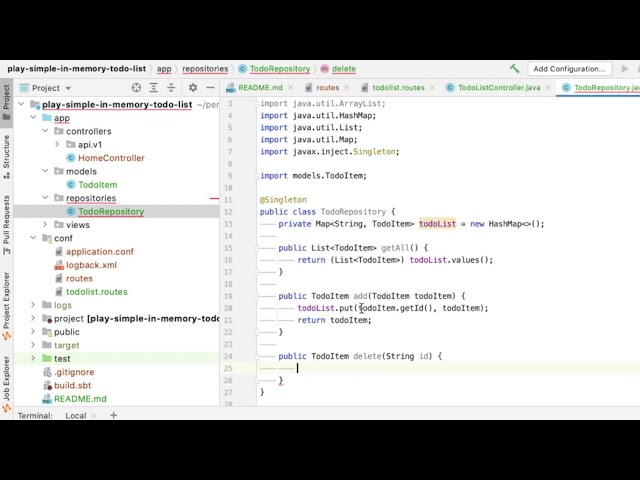Viewport: 640px width, 480px height.
Task: Open the Project Explorer tool window
Action: [6, 306]
